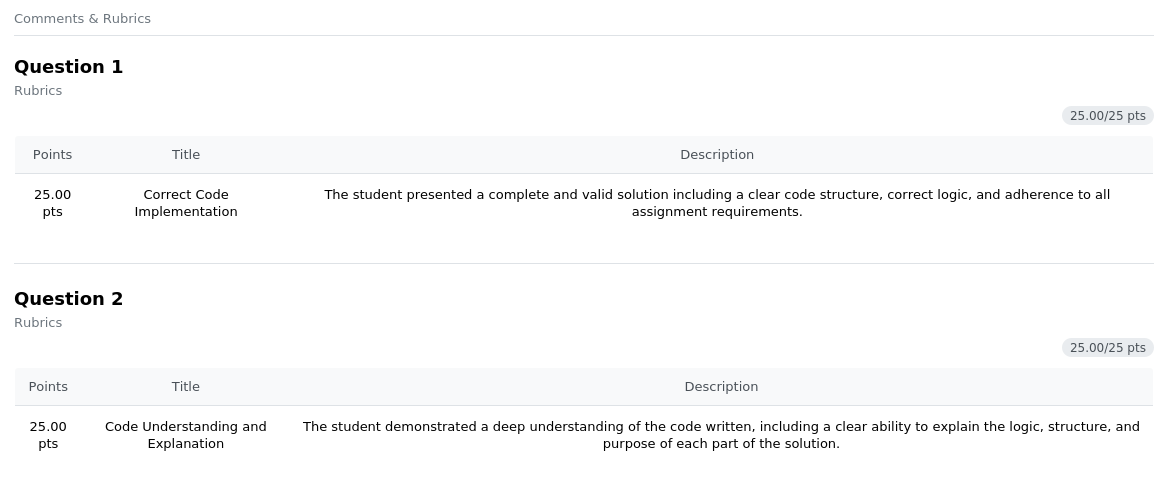Select the Question 2 heading

pyautogui.click(x=68, y=299)
